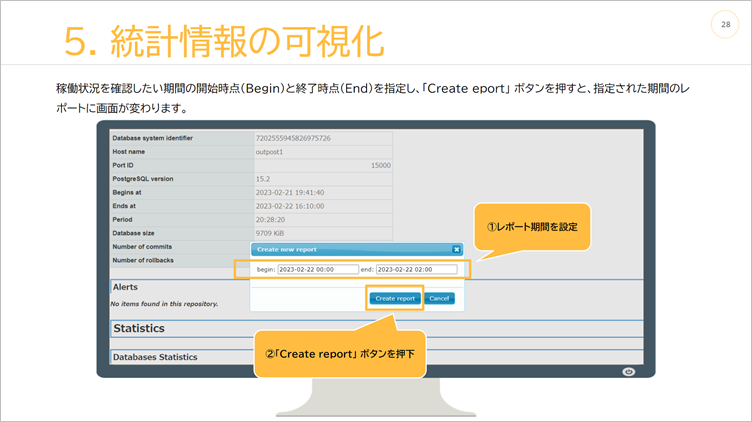Click the Host name label
This screenshot has height=422, width=752.
[x=129, y=152]
